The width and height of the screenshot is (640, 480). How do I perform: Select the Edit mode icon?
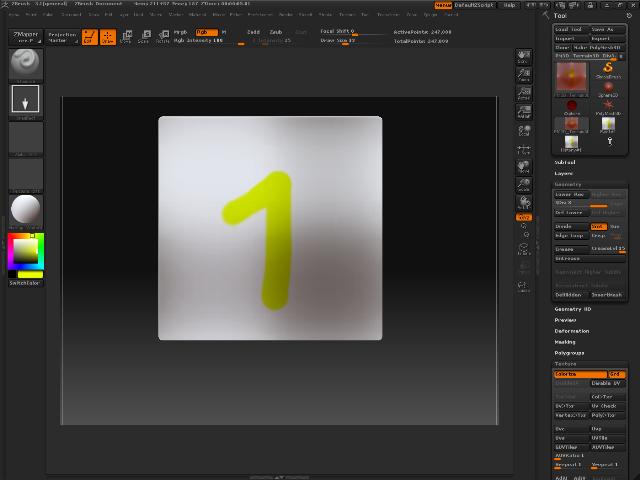point(88,37)
